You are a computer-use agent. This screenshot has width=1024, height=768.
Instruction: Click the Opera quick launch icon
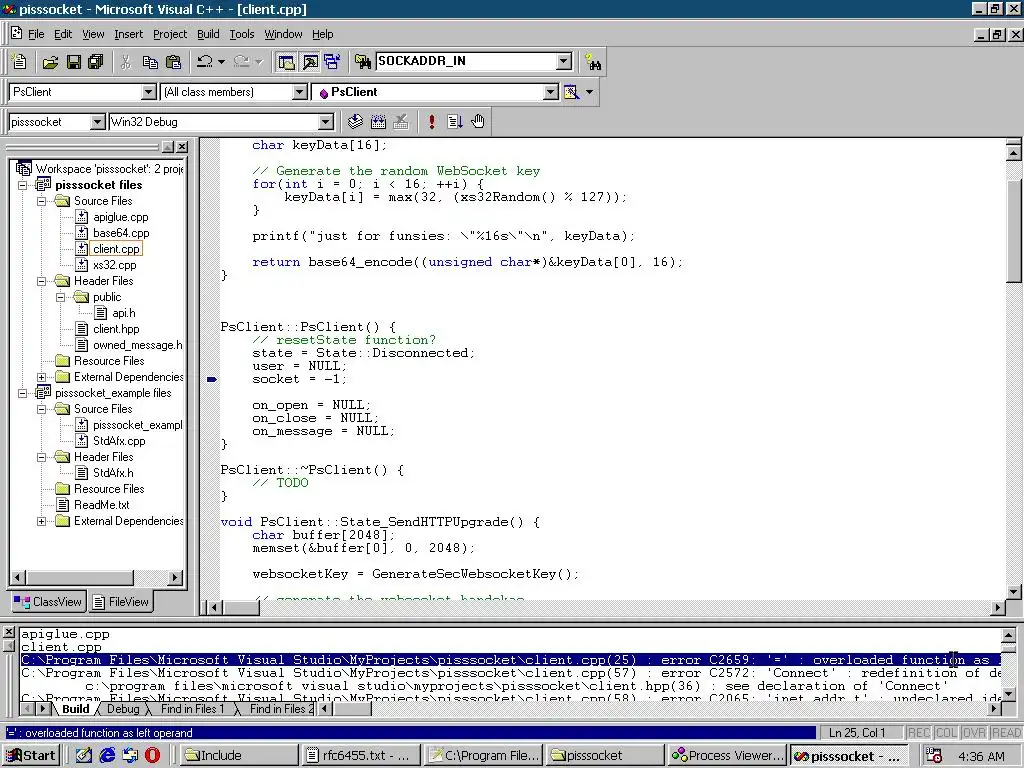click(152, 756)
